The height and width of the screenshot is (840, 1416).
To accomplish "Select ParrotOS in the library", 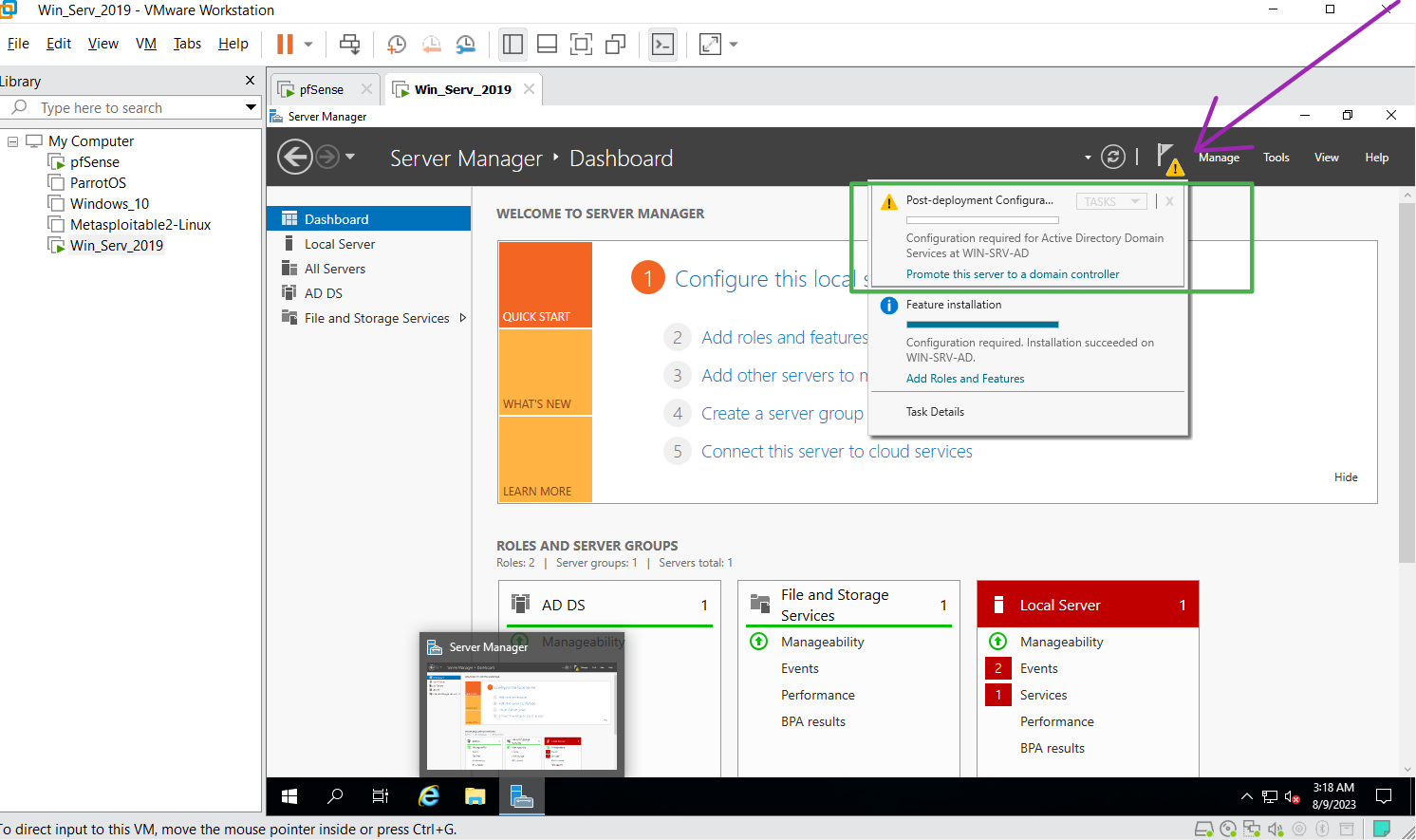I will 98,183.
